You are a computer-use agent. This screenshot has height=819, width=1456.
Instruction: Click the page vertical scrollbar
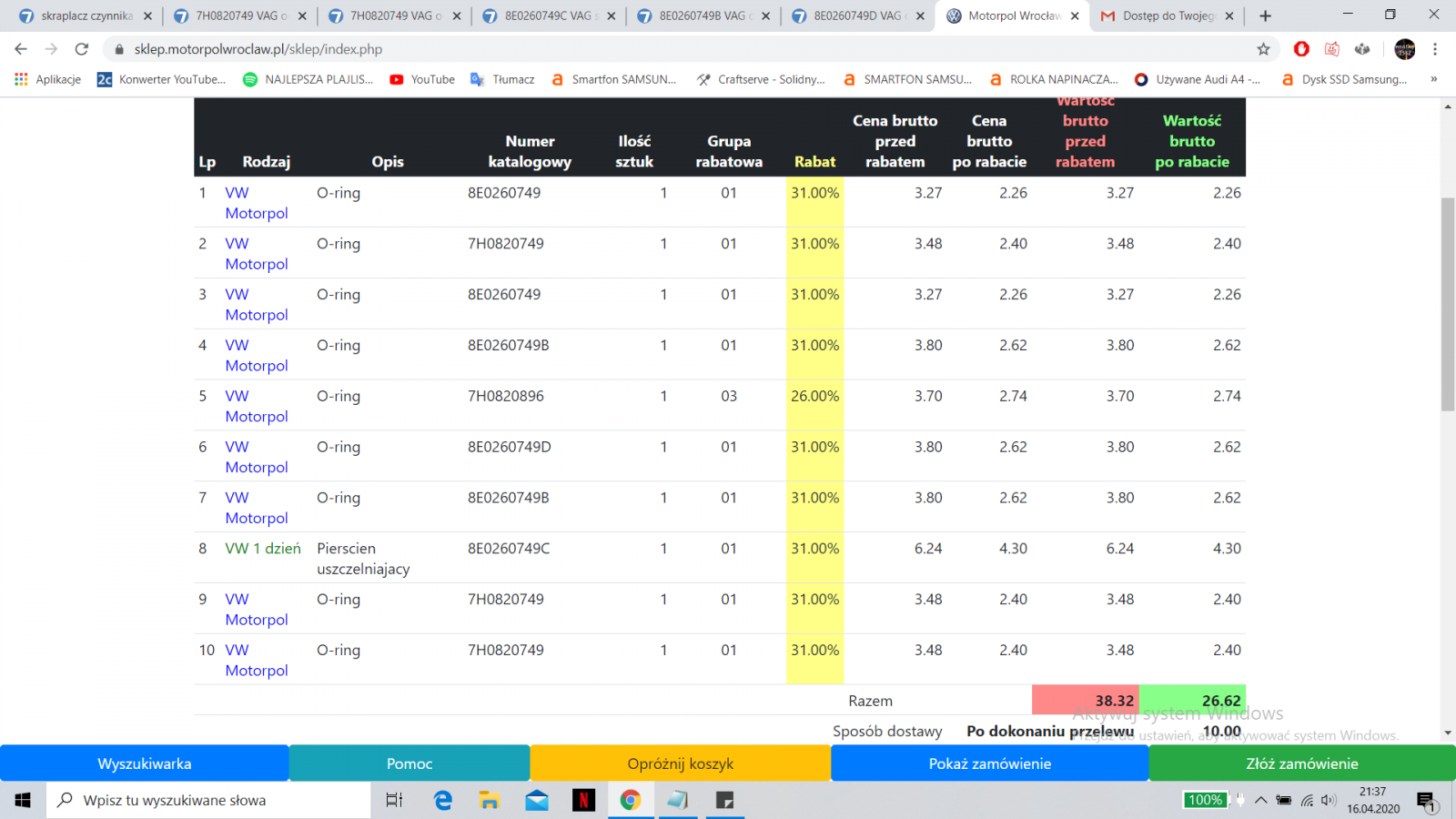point(1448,304)
